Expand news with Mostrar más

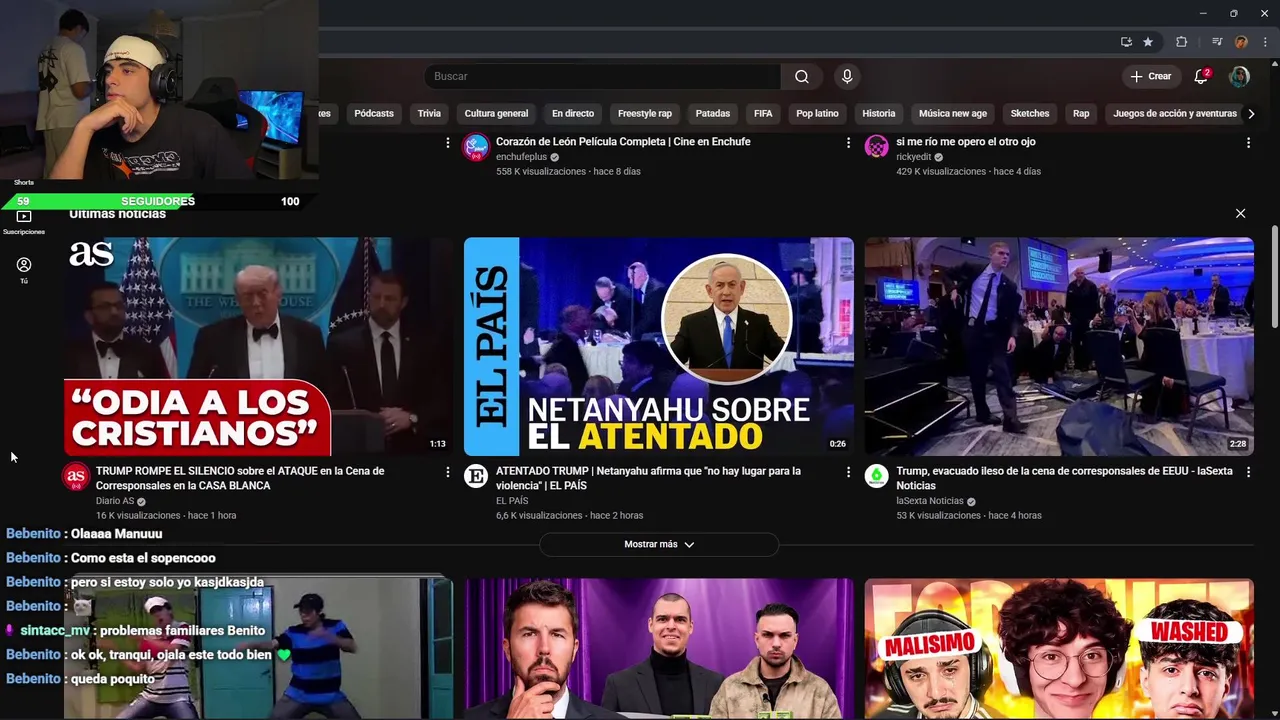tap(659, 544)
